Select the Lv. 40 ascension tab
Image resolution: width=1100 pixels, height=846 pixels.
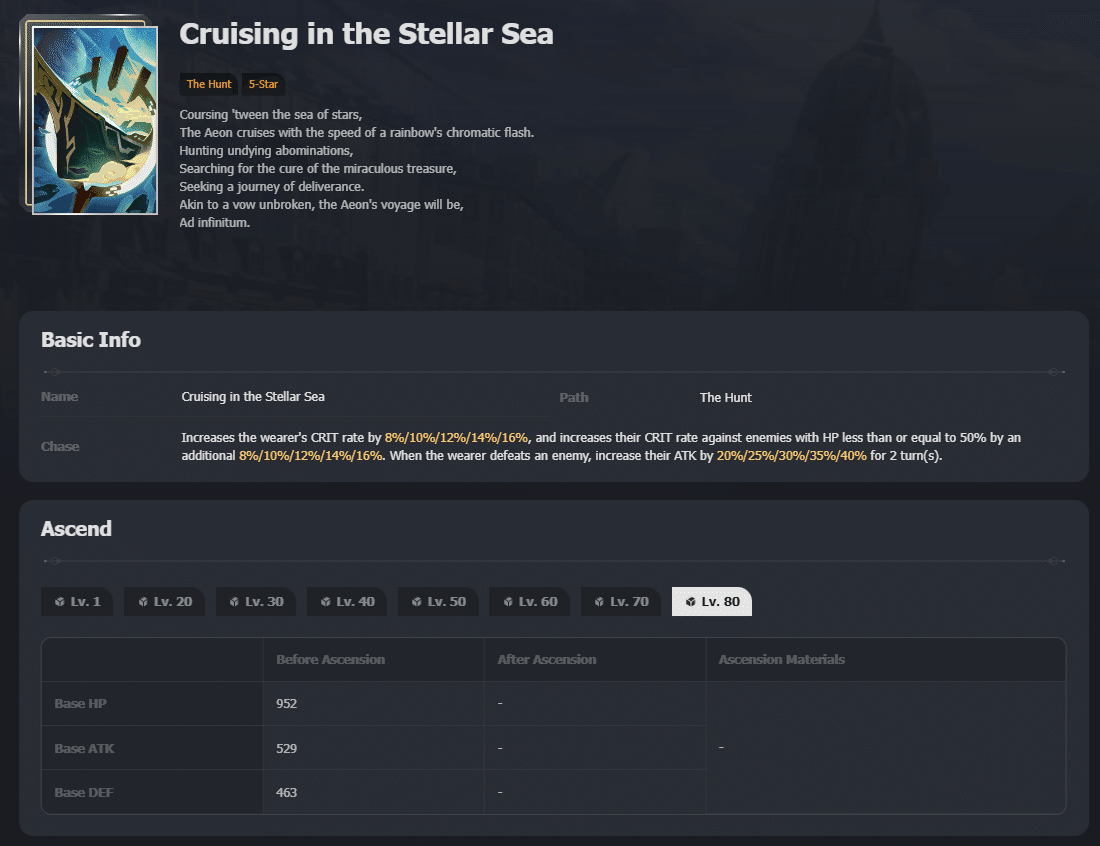(346, 602)
